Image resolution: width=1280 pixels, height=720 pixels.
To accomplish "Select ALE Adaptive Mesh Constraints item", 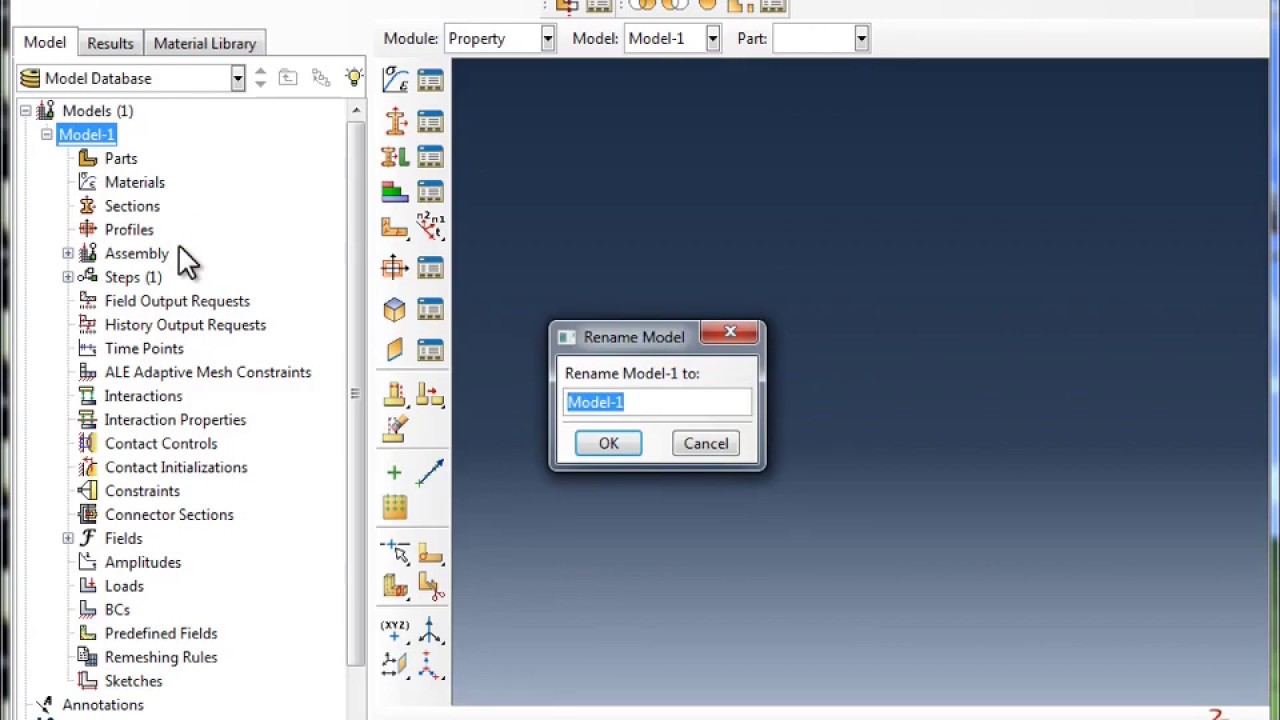I will [x=208, y=372].
